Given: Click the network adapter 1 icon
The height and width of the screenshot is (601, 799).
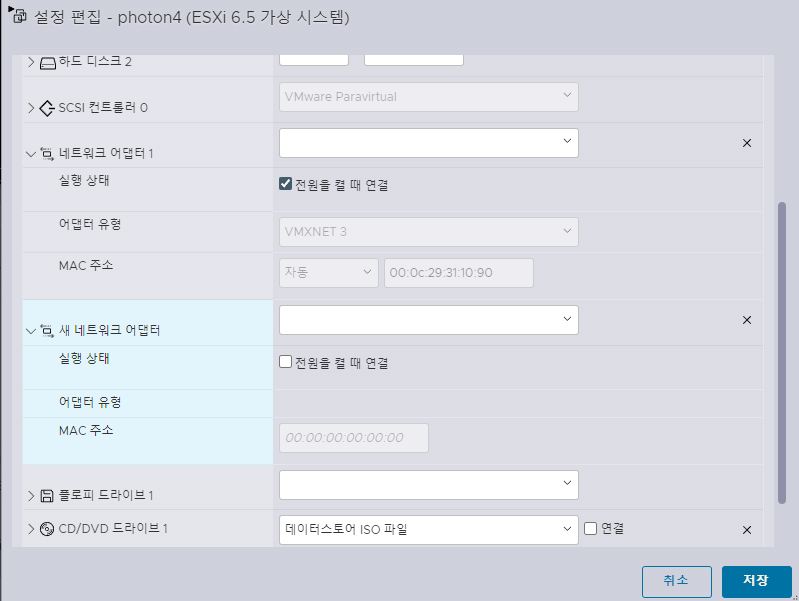Looking at the screenshot, I should [x=47, y=153].
